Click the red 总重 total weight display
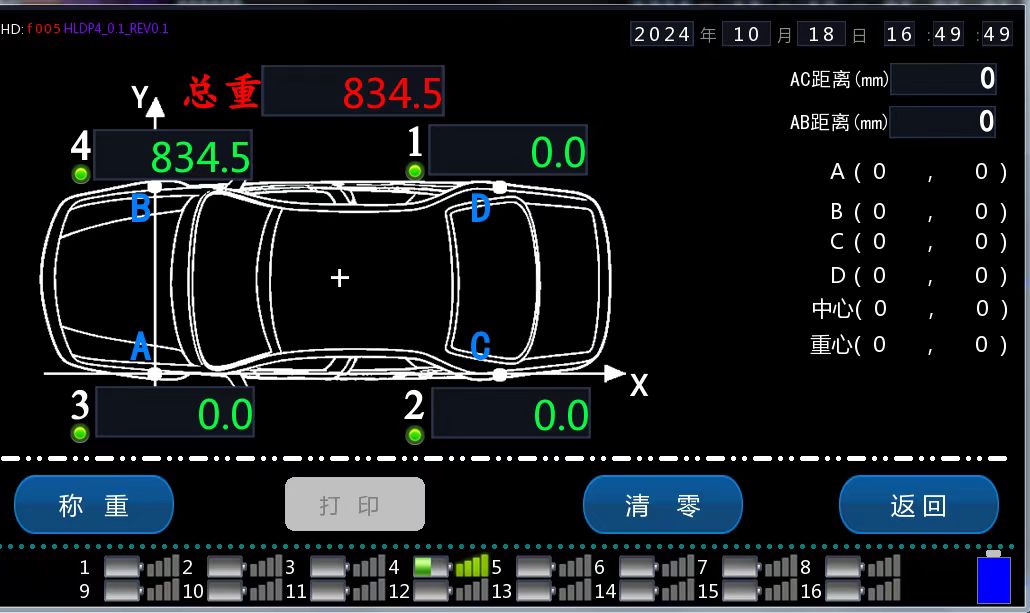The height and width of the screenshot is (613, 1030). 352,93
